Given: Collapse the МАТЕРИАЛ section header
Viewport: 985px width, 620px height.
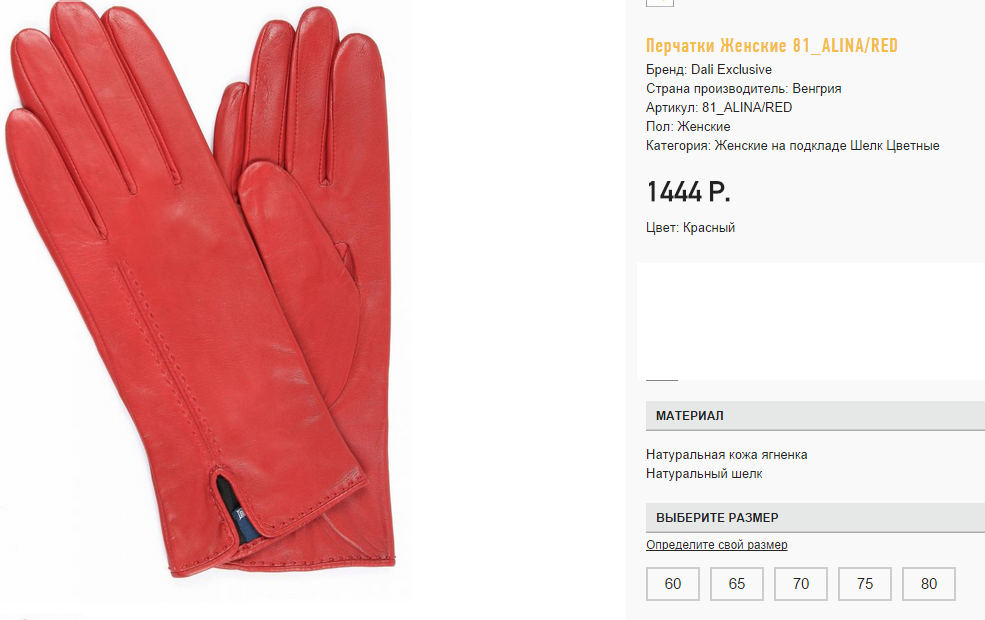Looking at the screenshot, I should tap(815, 416).
